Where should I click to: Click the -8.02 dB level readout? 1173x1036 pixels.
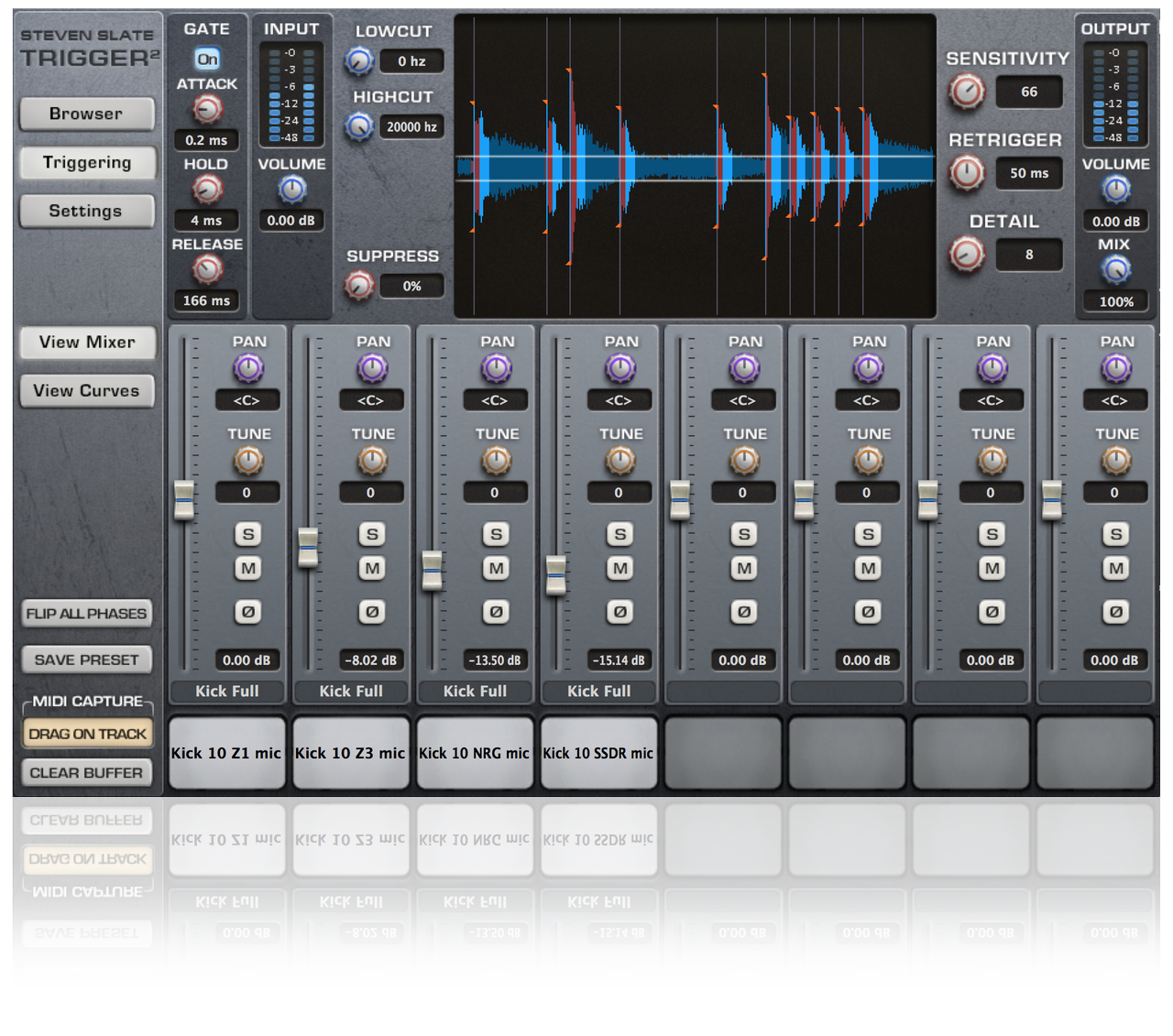(x=370, y=660)
